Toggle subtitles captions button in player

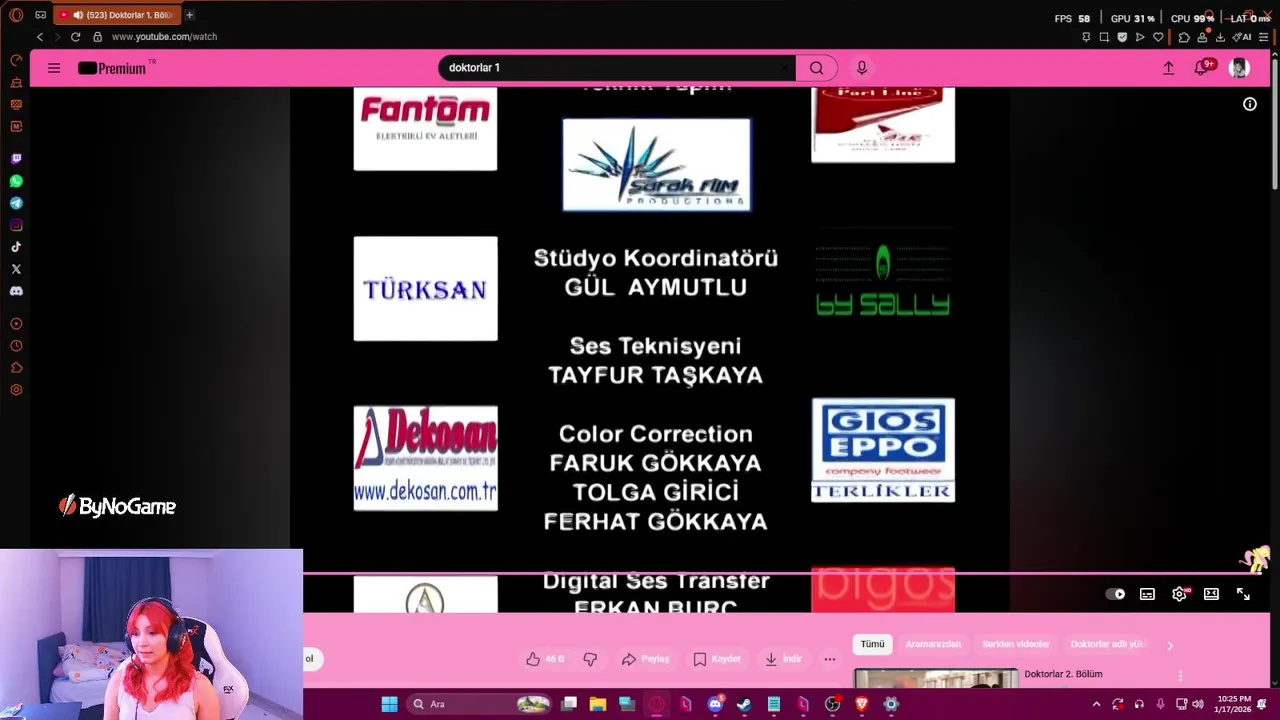click(x=1147, y=594)
